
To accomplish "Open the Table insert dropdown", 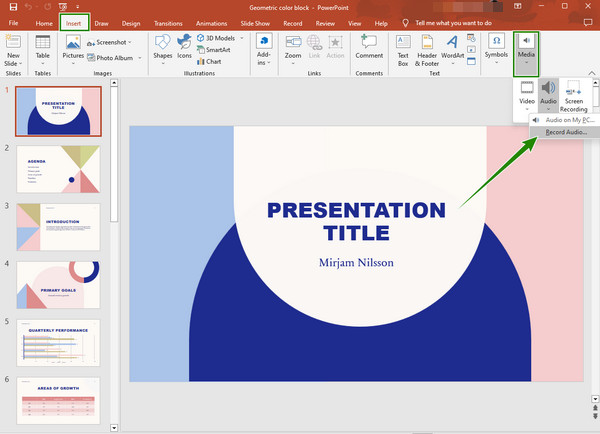I will (42, 51).
